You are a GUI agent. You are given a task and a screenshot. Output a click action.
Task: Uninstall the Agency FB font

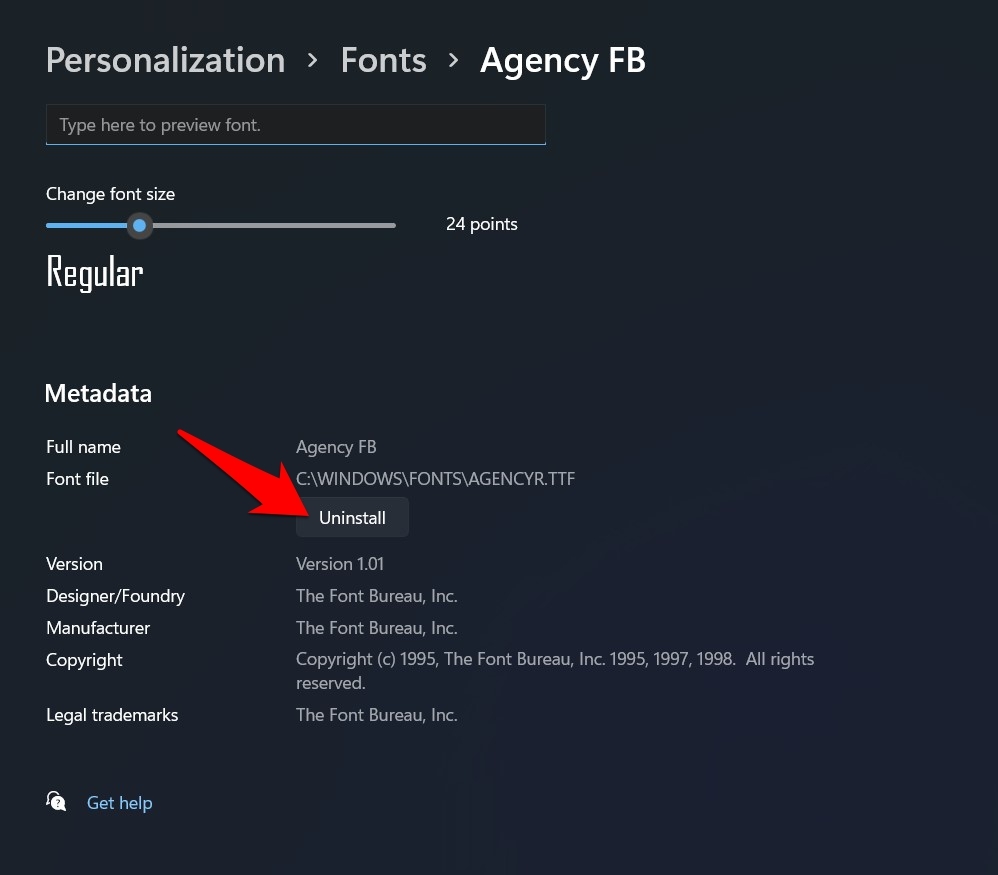352,517
